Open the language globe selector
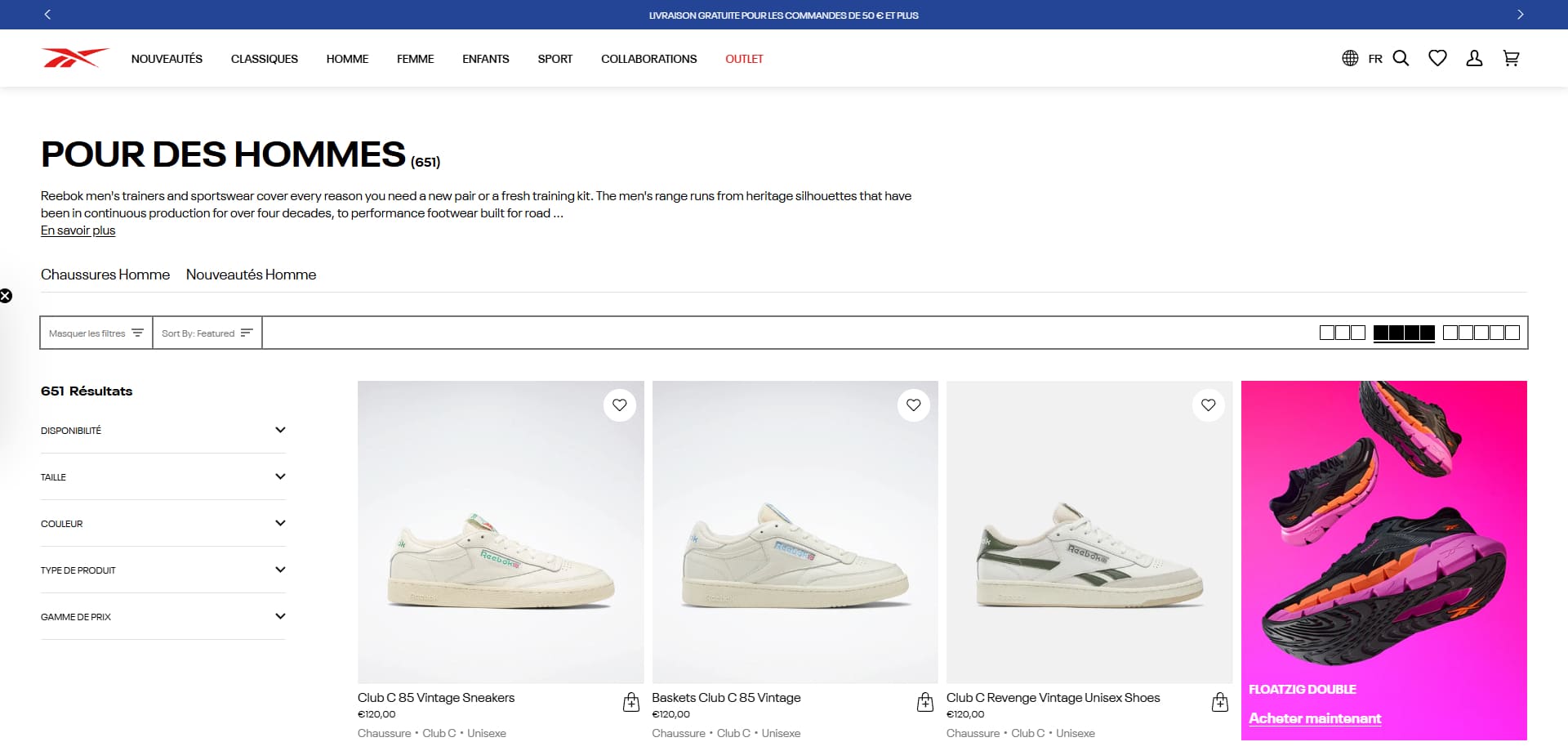Image resolution: width=1568 pixels, height=751 pixels. pos(1350,58)
